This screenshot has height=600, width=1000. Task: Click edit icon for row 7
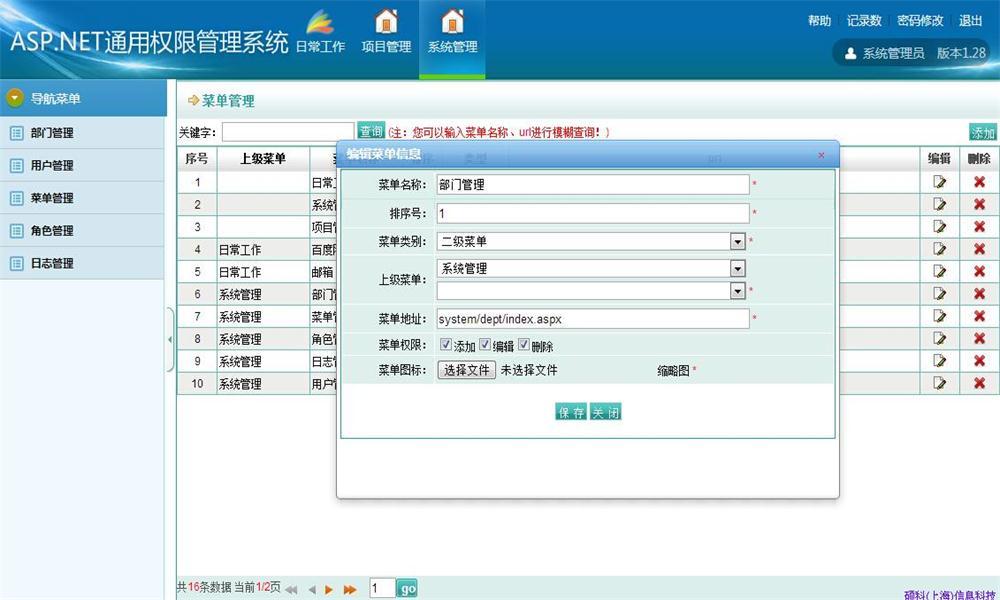click(939, 316)
